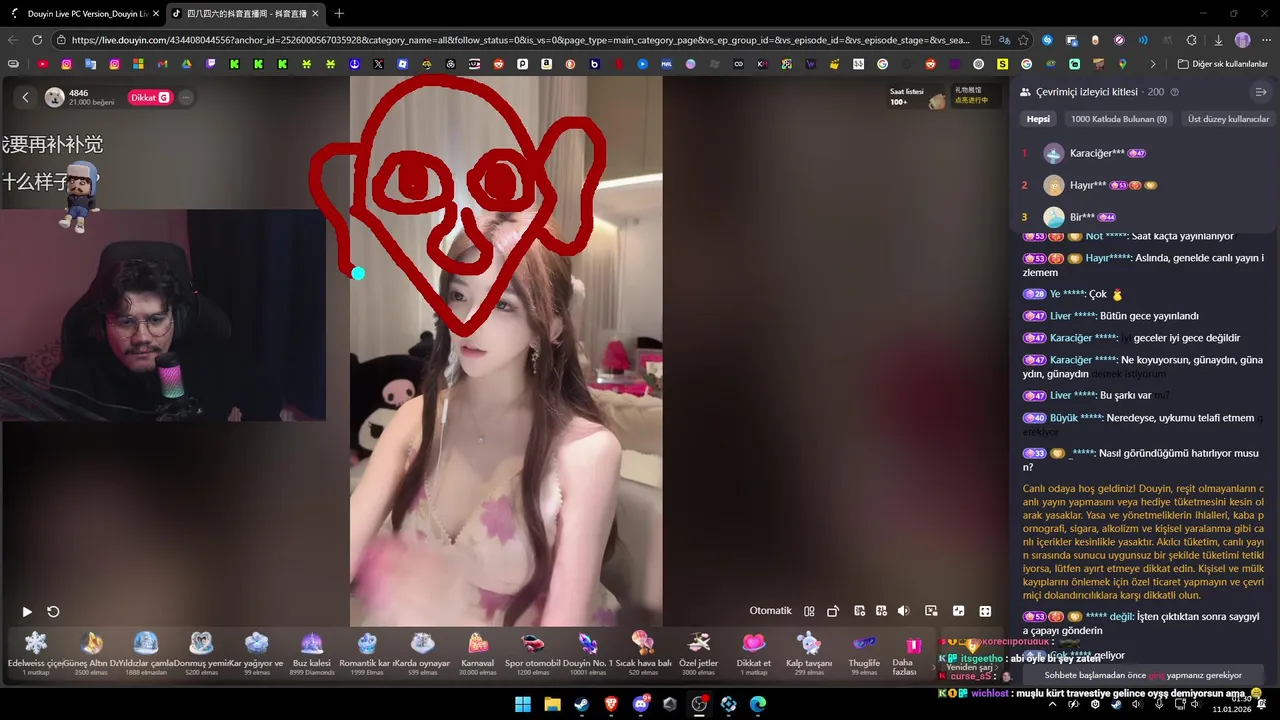Screen dimensions: 1280x720
Task: Open a new browser tab
Action: (339, 13)
